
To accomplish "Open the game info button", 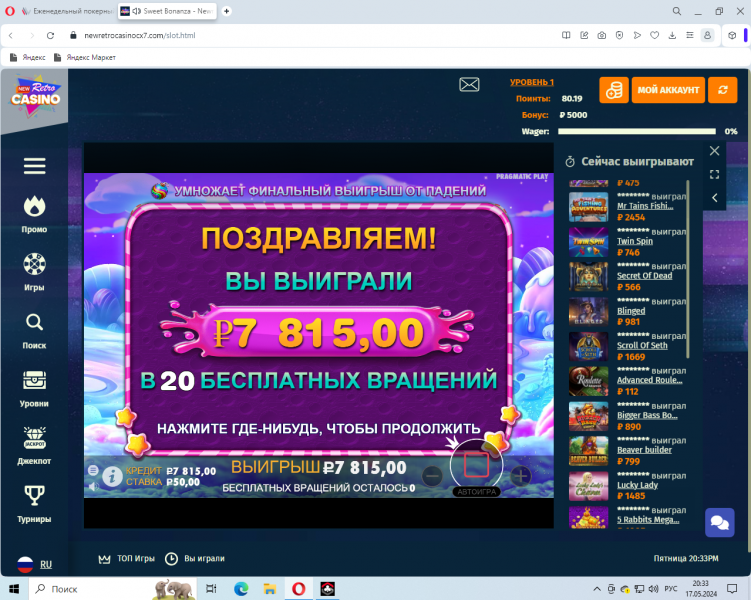I will coord(112,477).
